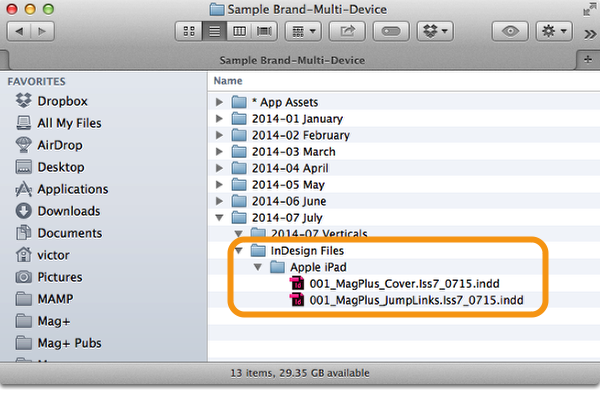This screenshot has height=420, width=600.
Task: Open the Mag+ sidebar folder
Action: (42, 321)
